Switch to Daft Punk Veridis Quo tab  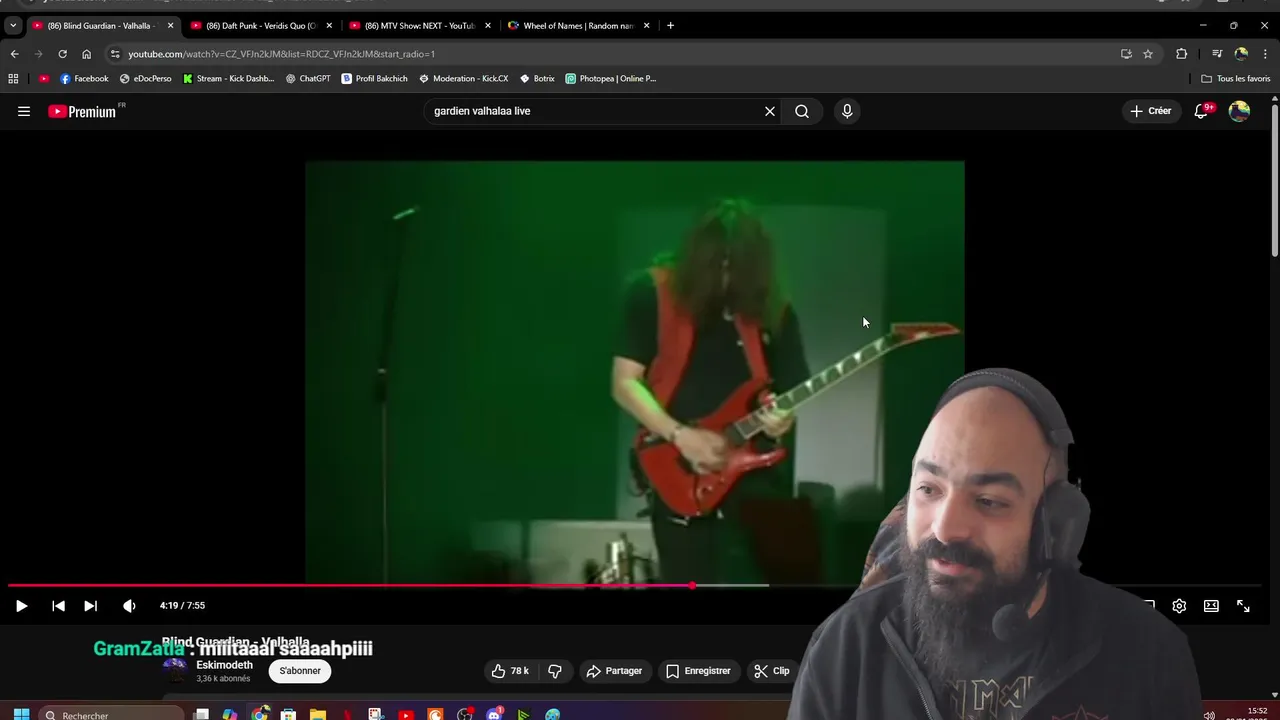(260, 25)
